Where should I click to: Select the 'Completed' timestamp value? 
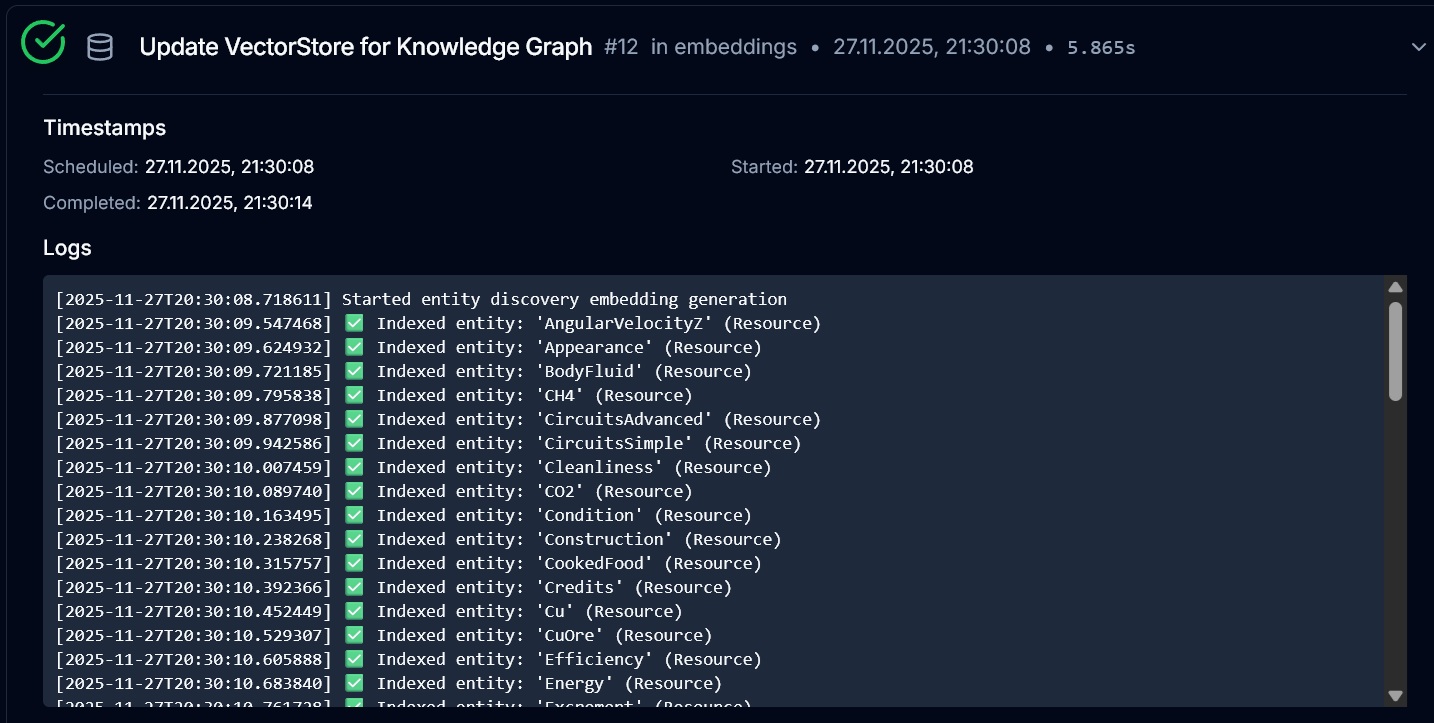pyautogui.click(x=230, y=202)
